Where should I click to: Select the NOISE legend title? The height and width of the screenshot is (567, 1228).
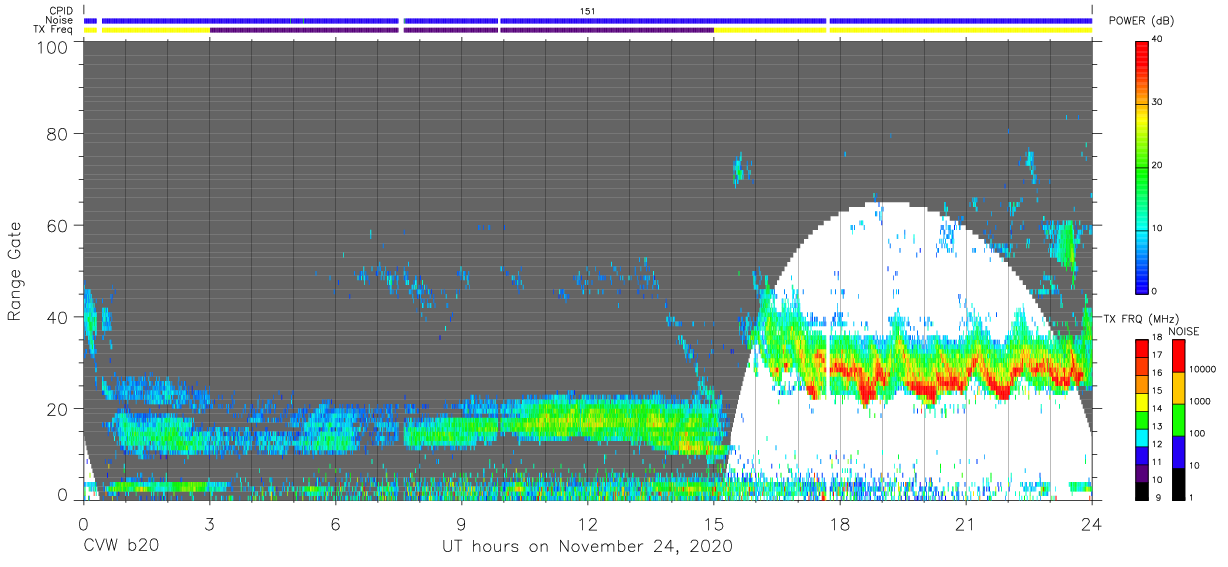(1186, 331)
